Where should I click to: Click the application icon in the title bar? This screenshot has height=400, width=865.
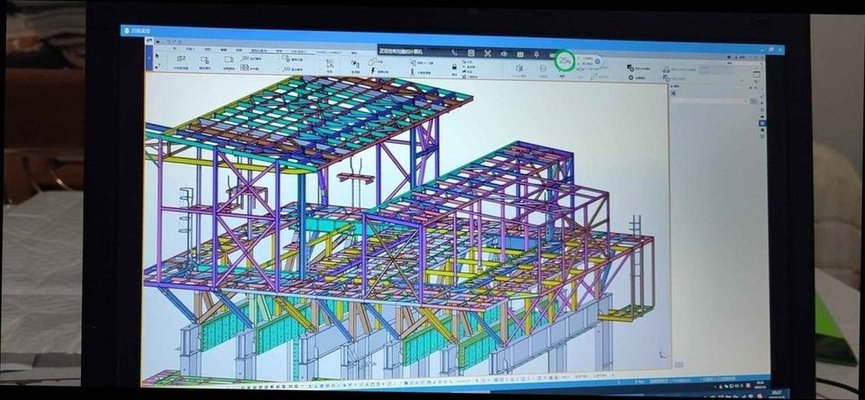(x=126, y=31)
